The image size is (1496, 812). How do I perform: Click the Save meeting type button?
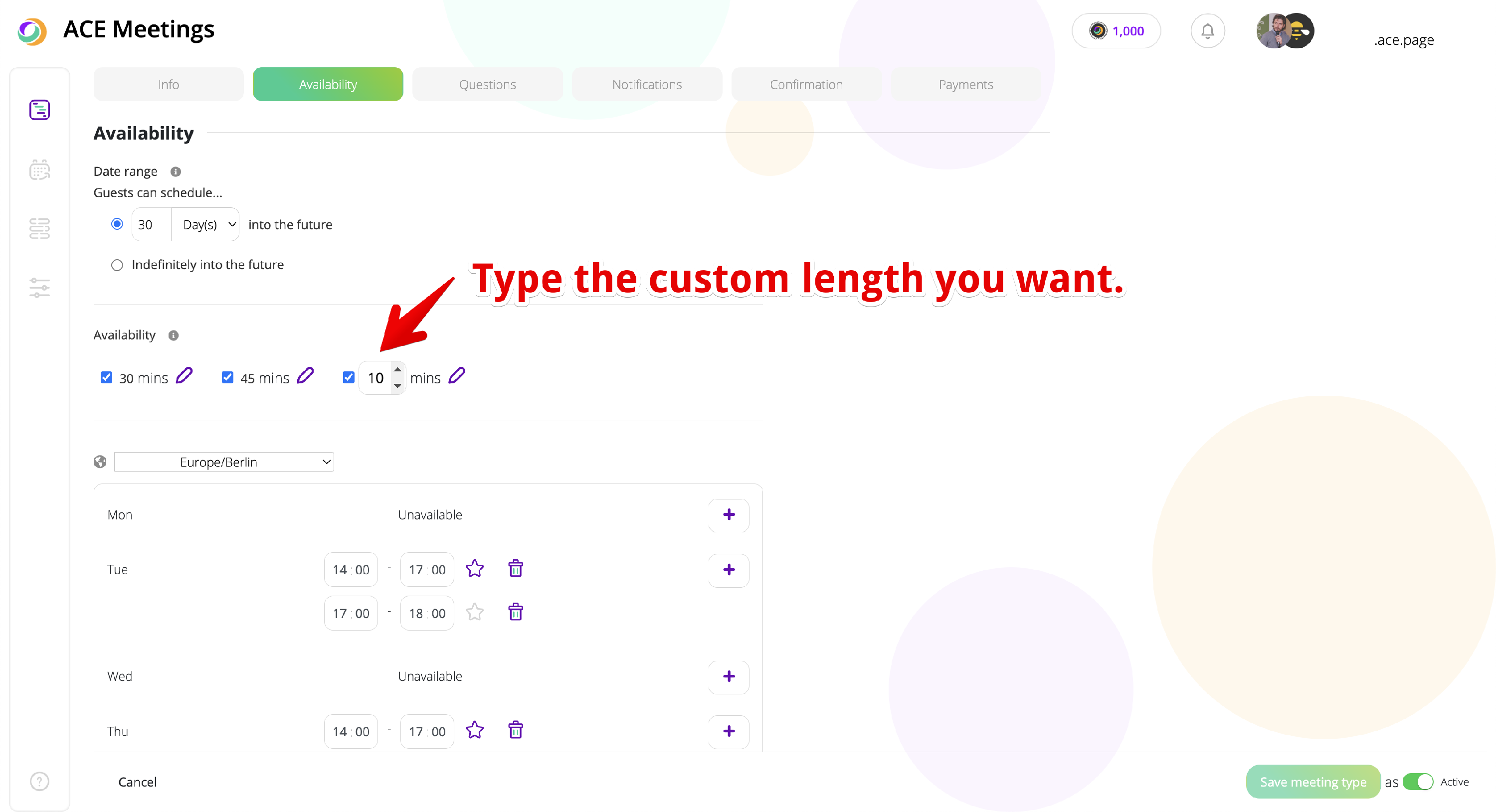1312,782
